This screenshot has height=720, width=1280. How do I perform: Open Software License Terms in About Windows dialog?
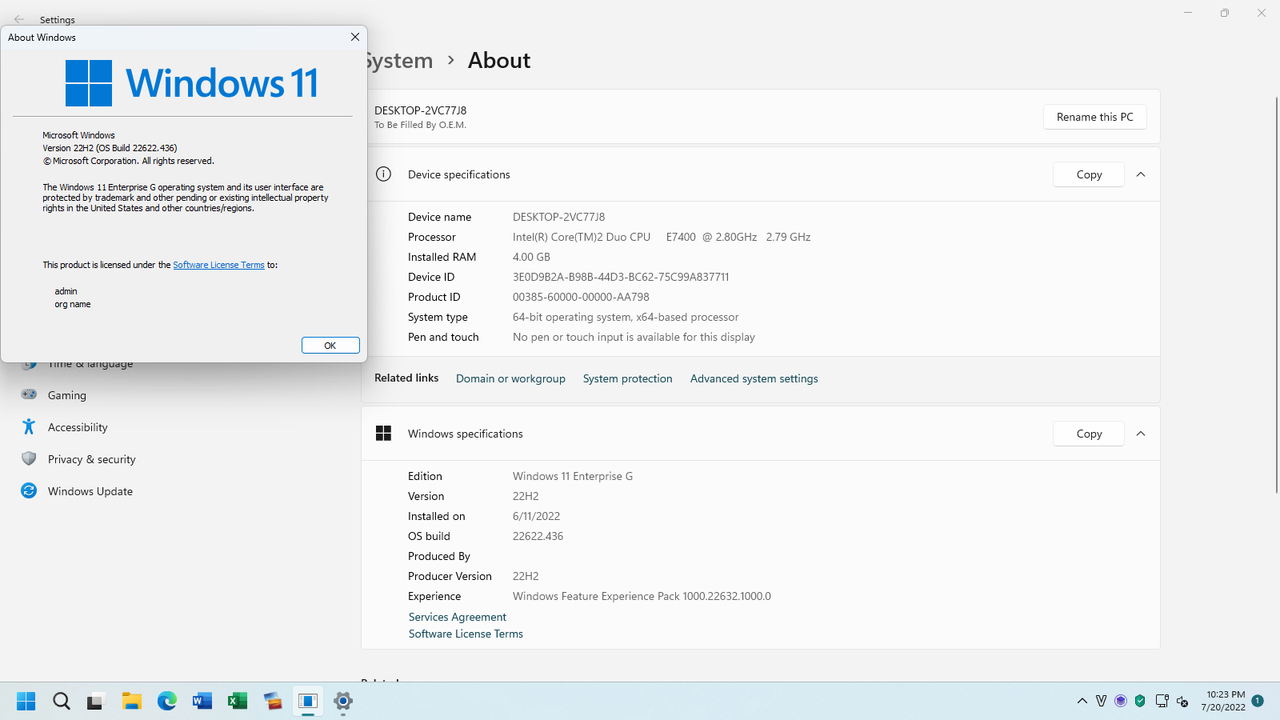(x=219, y=265)
